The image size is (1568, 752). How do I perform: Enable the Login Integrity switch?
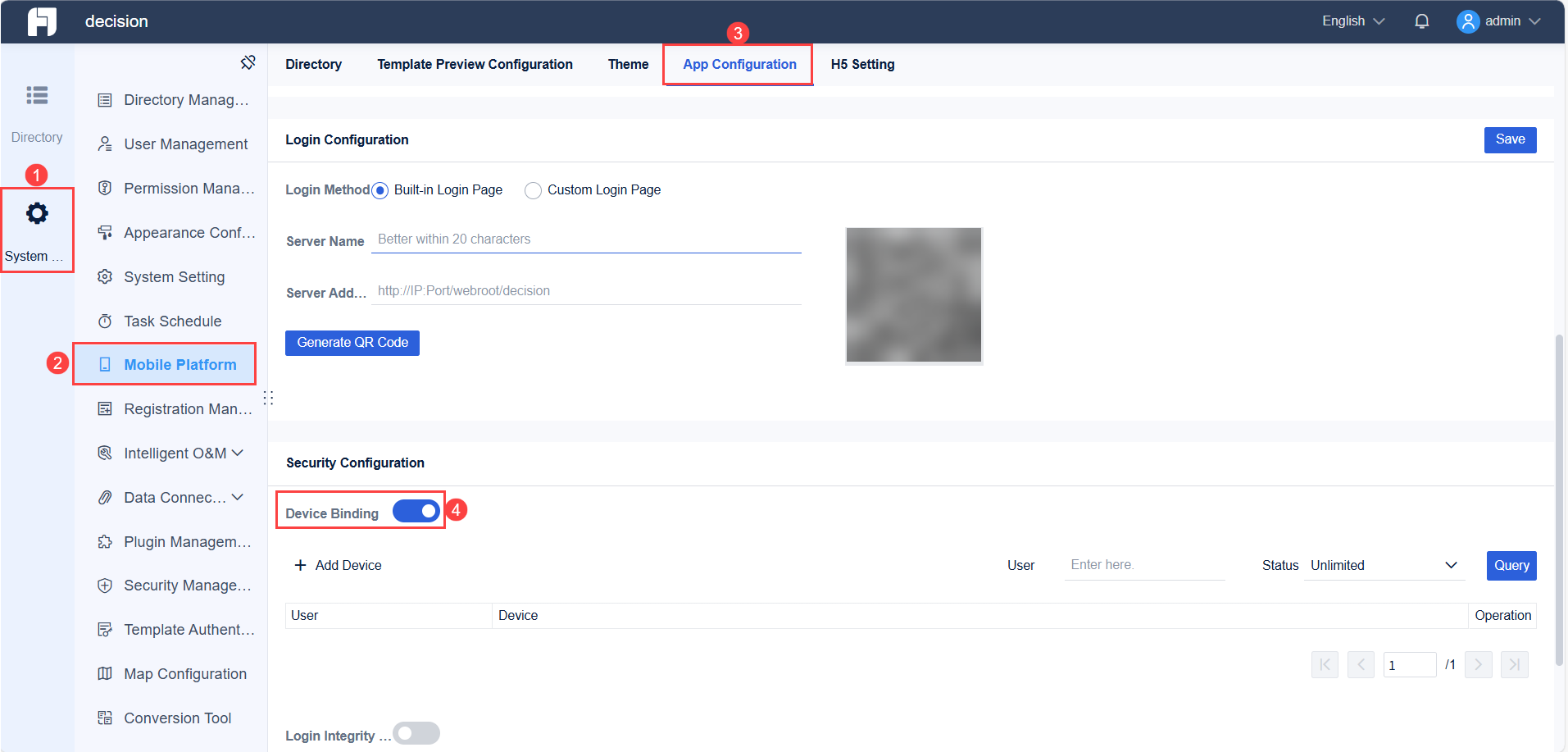[x=416, y=733]
